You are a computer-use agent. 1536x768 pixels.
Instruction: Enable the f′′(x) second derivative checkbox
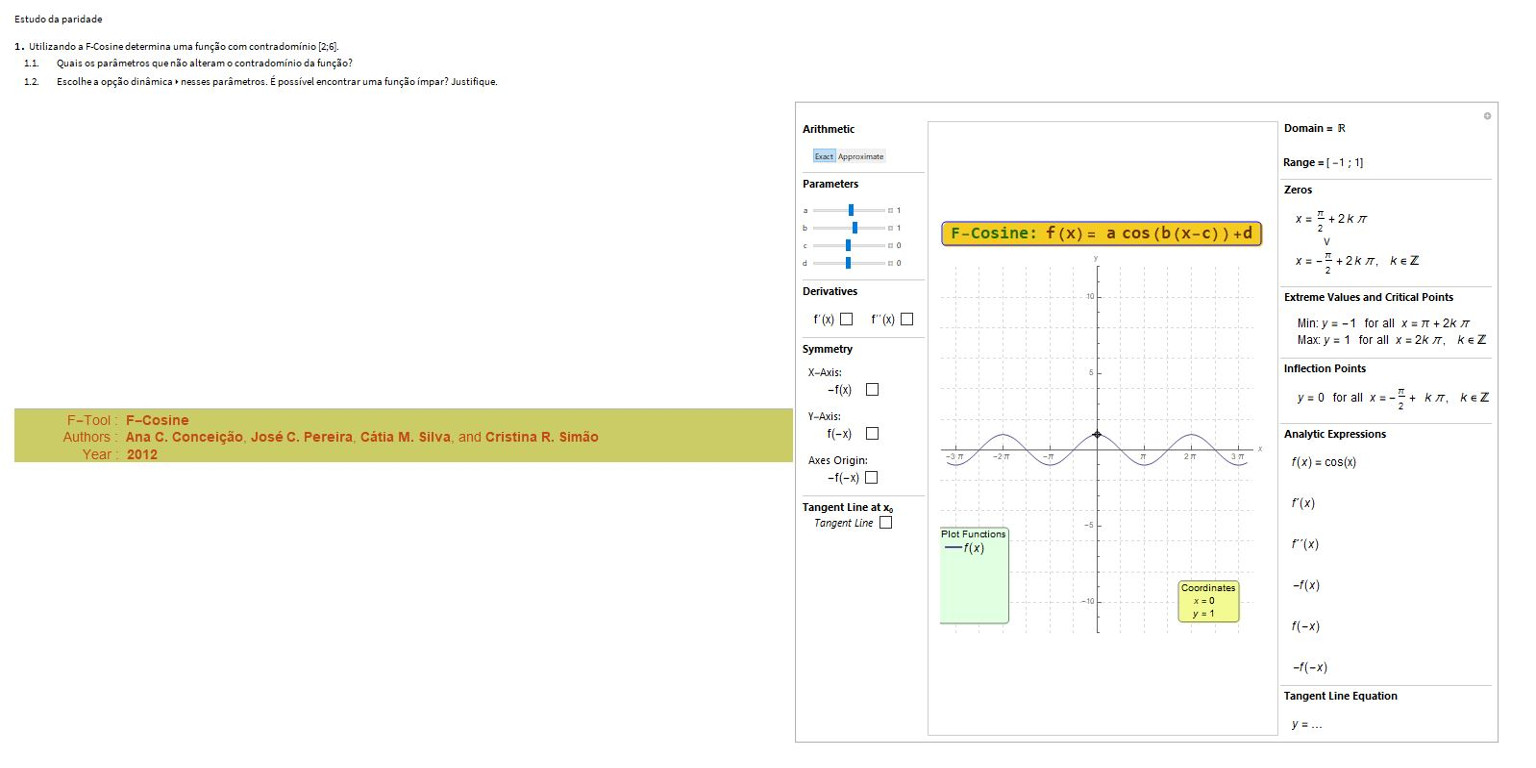pos(907,319)
